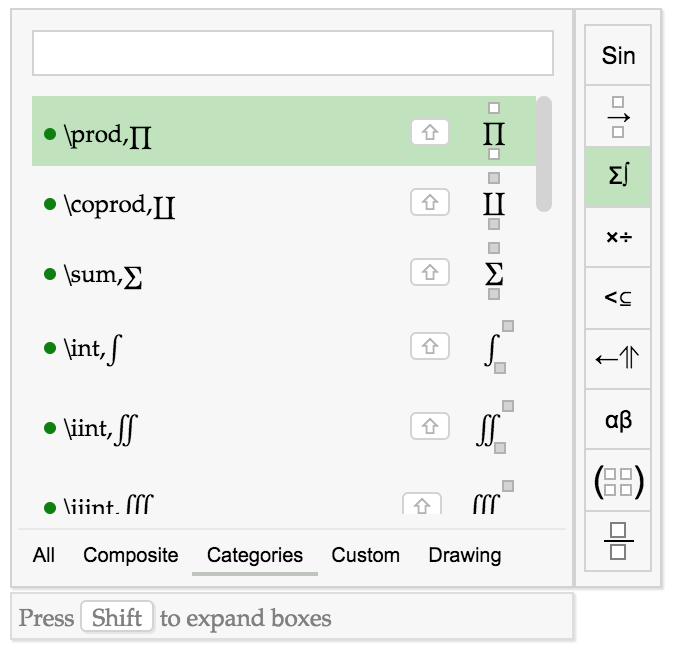Expand the \iint row using shift arrow

430,426
